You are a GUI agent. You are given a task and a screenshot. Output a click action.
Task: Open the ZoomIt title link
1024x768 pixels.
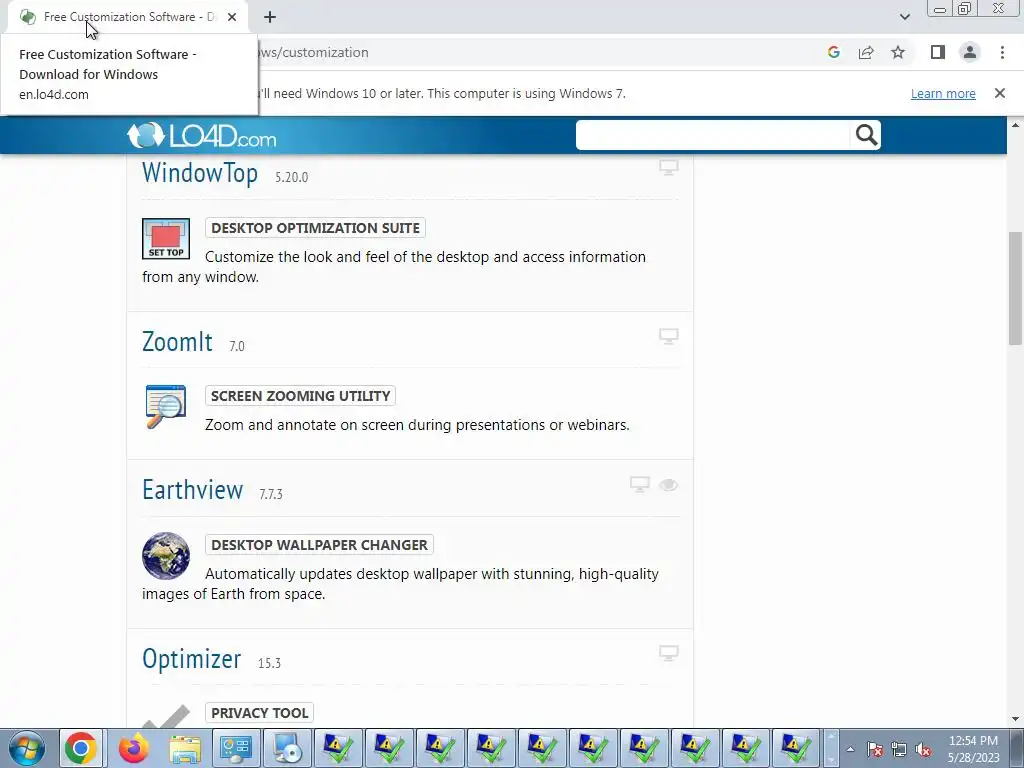177,342
